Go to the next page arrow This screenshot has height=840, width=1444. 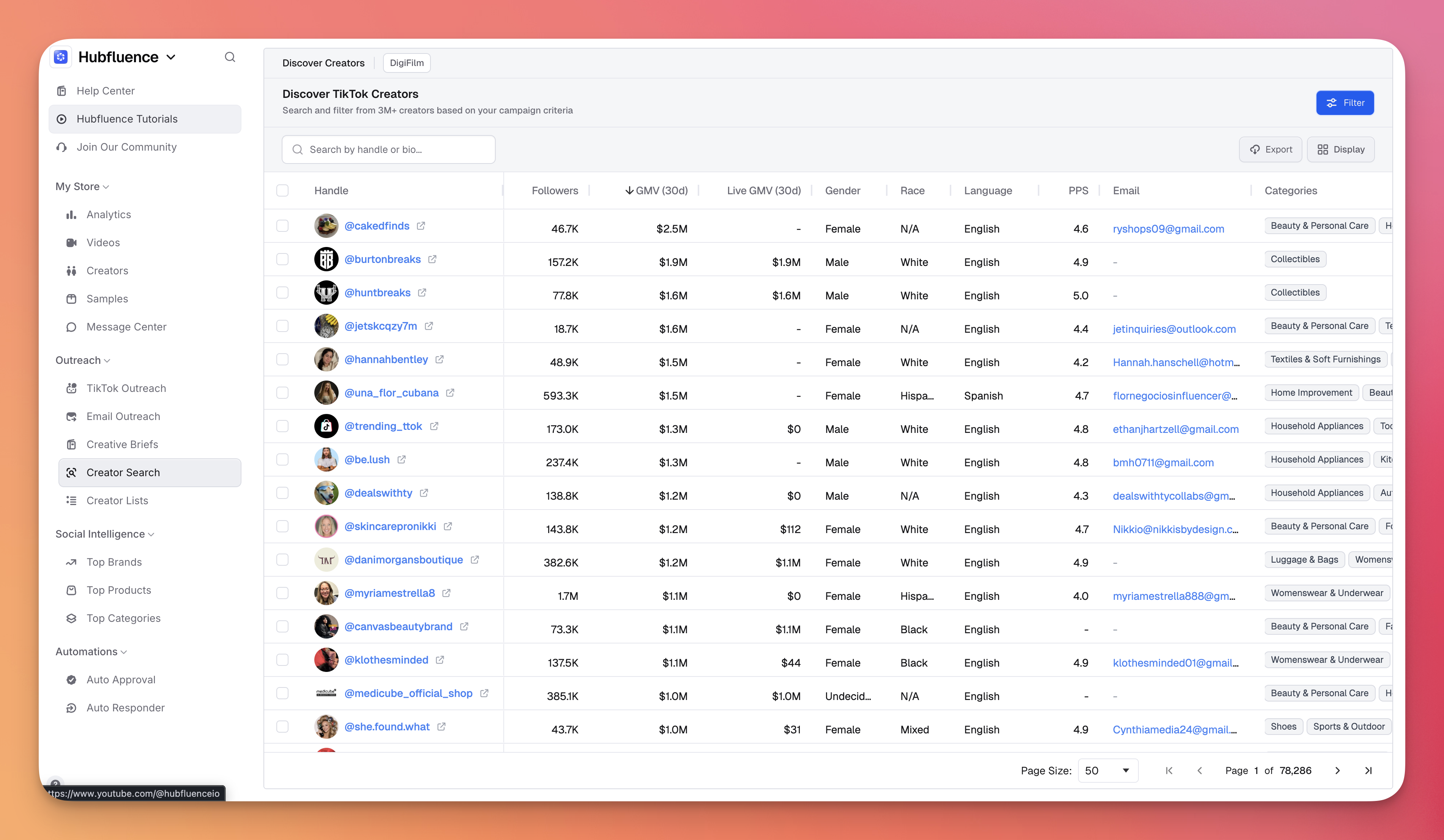point(1337,770)
